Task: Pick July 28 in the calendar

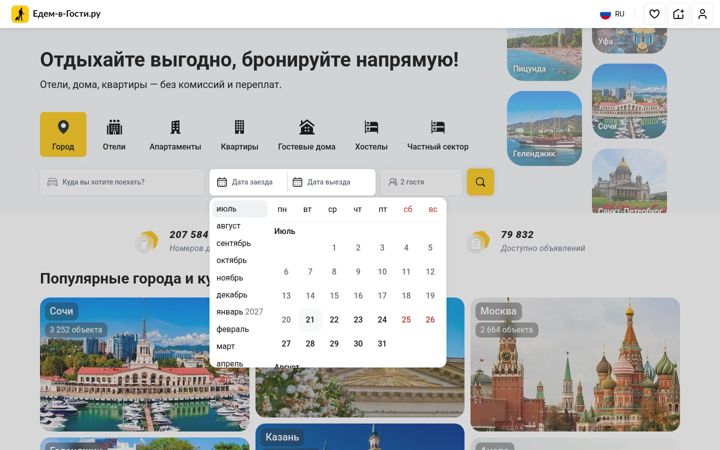Action: coord(310,343)
